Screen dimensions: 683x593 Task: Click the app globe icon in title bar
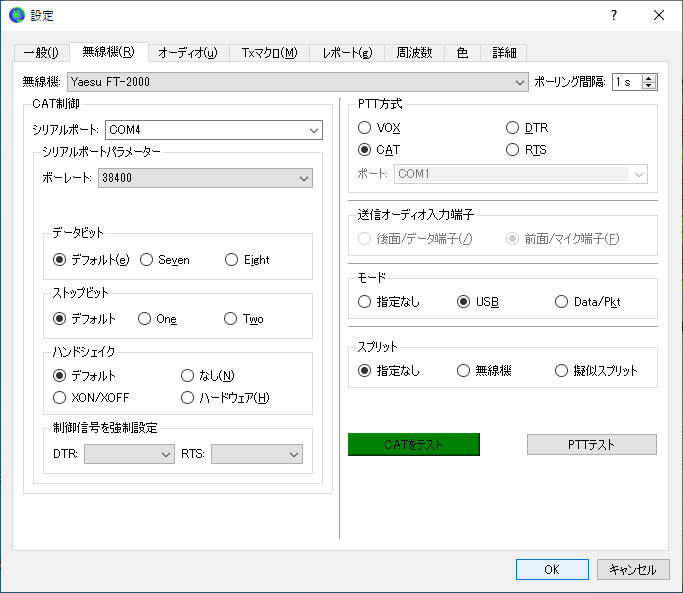[16, 15]
